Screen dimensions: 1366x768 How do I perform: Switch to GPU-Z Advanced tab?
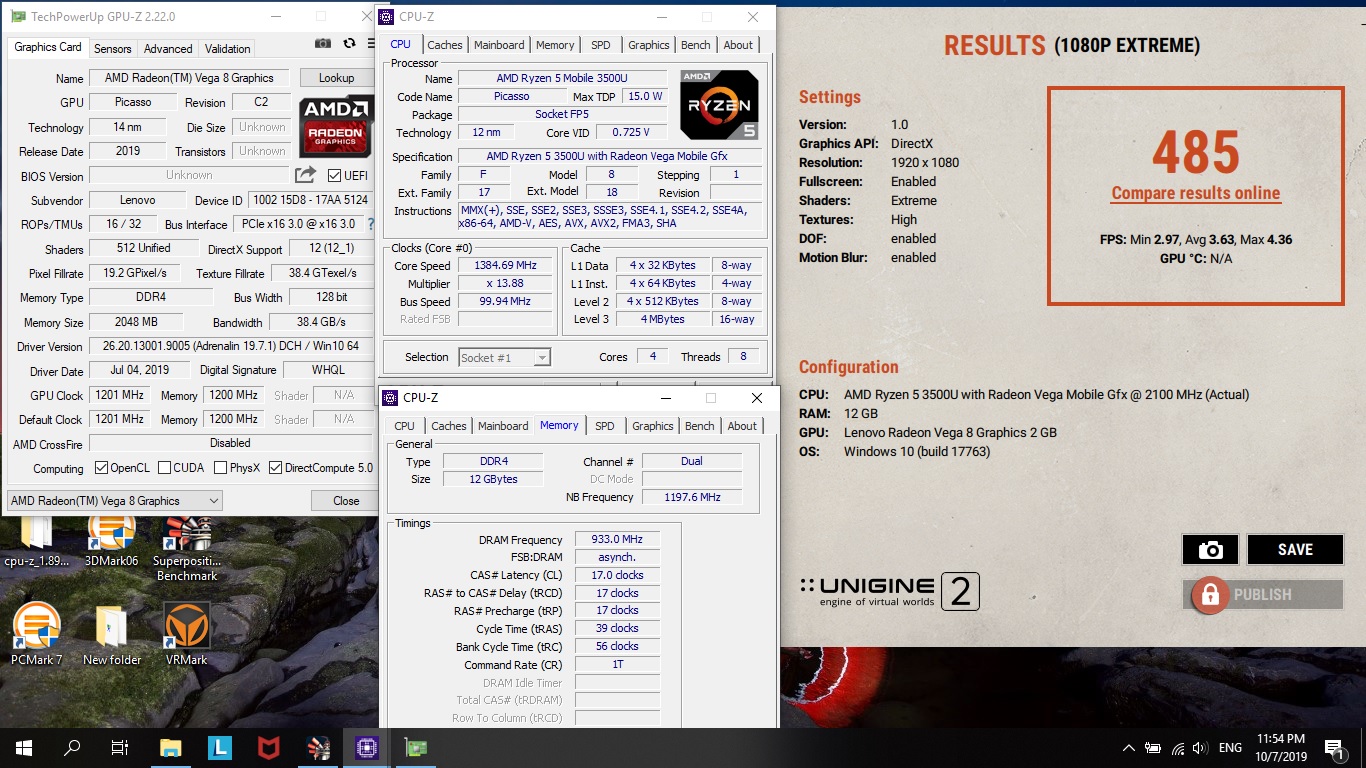168,48
